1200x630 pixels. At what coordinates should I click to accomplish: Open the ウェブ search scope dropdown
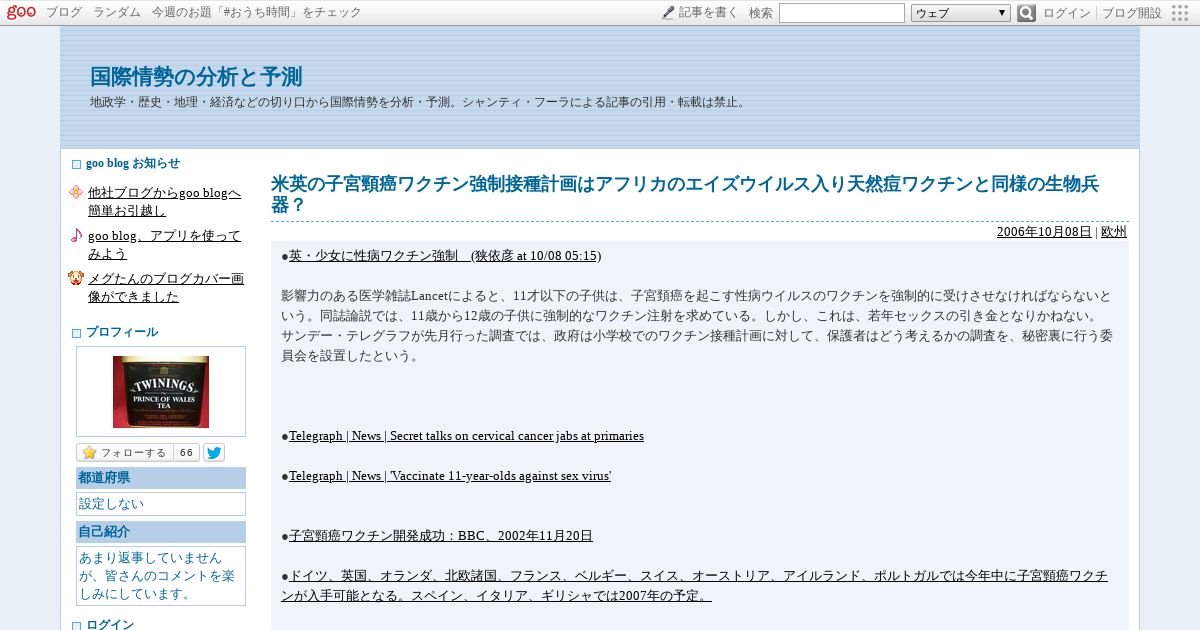click(x=961, y=13)
